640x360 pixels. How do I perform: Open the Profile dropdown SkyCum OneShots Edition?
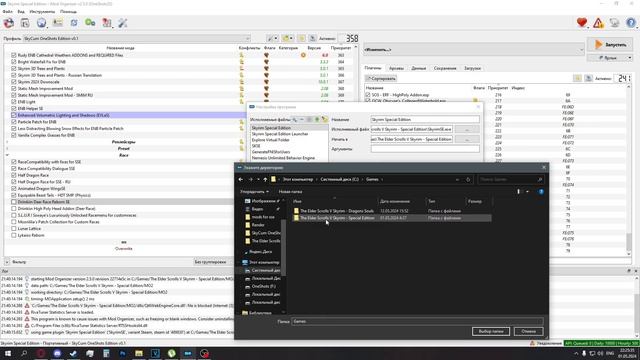click(137, 38)
